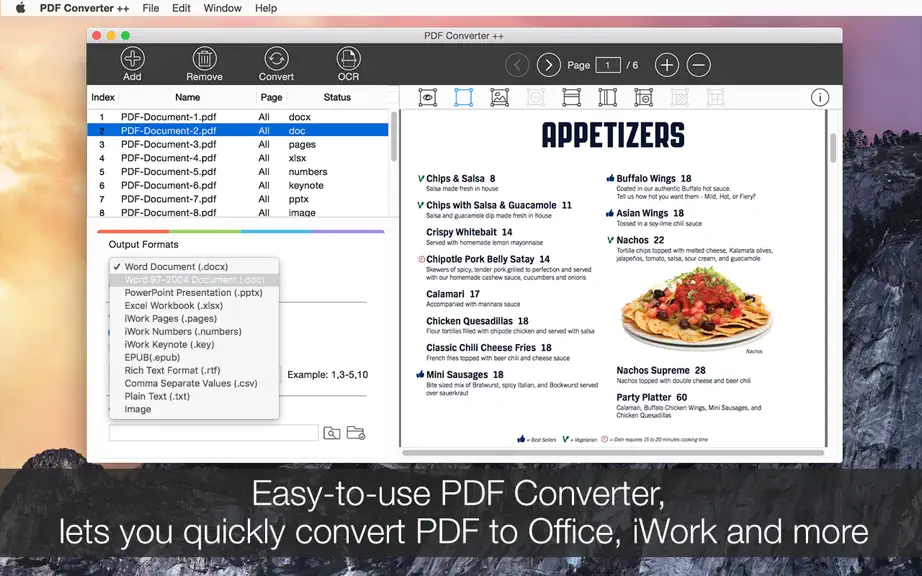Select the image area marking tool
This screenshot has height=576, width=922.
[499, 98]
